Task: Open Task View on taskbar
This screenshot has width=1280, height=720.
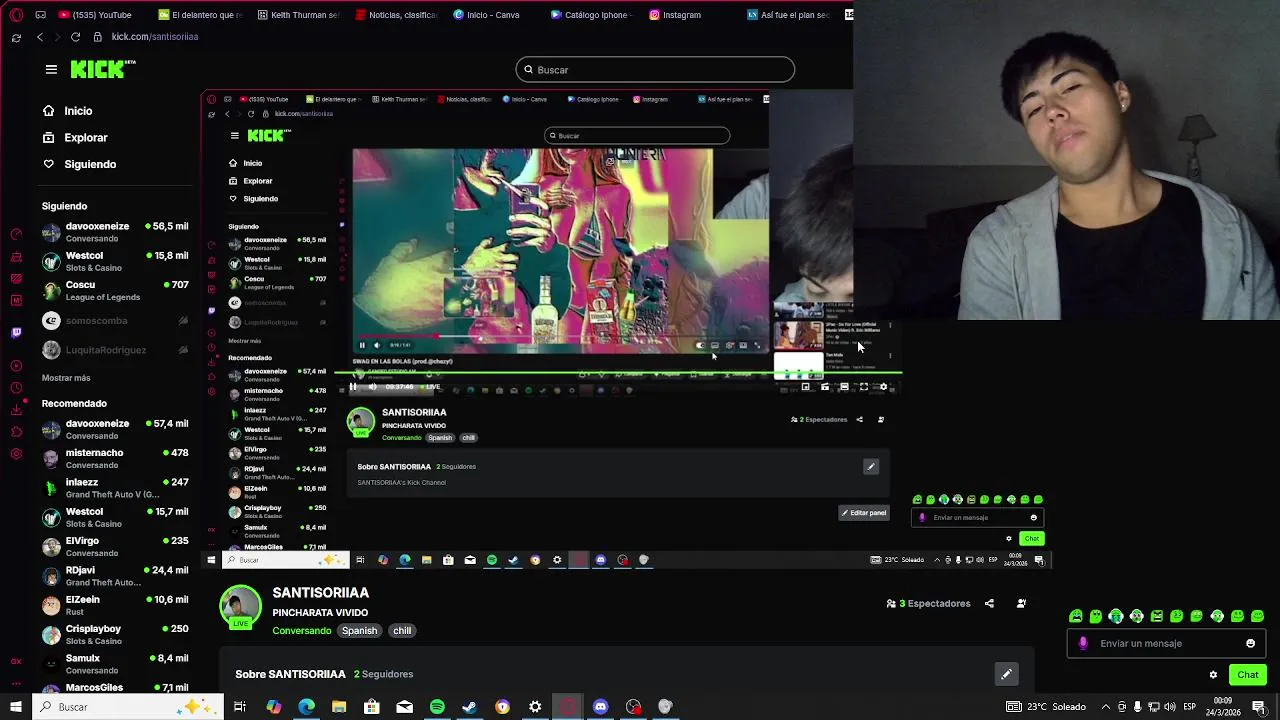Action: pos(240,707)
